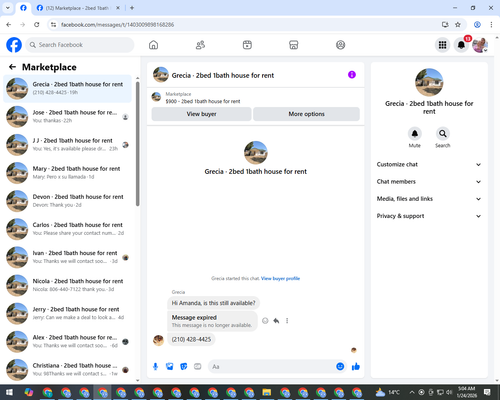Open the taskbar clock 5:04 AM
The width and height of the screenshot is (500, 400).
tap(466, 392)
